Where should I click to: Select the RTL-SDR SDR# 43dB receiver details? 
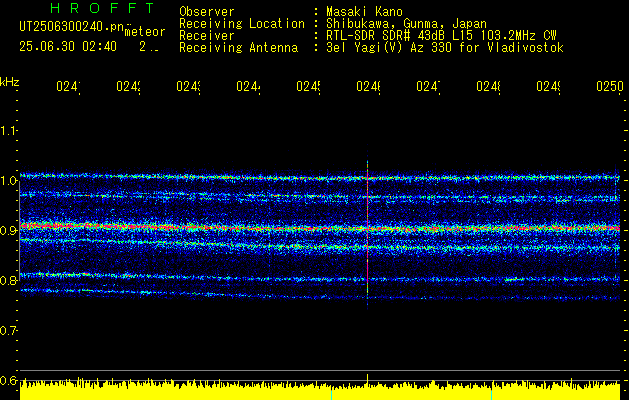441,36
